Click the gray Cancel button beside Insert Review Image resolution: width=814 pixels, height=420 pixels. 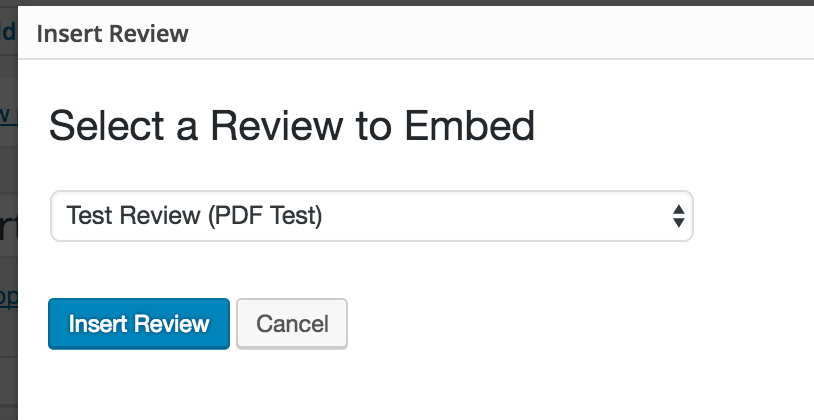[x=292, y=324]
